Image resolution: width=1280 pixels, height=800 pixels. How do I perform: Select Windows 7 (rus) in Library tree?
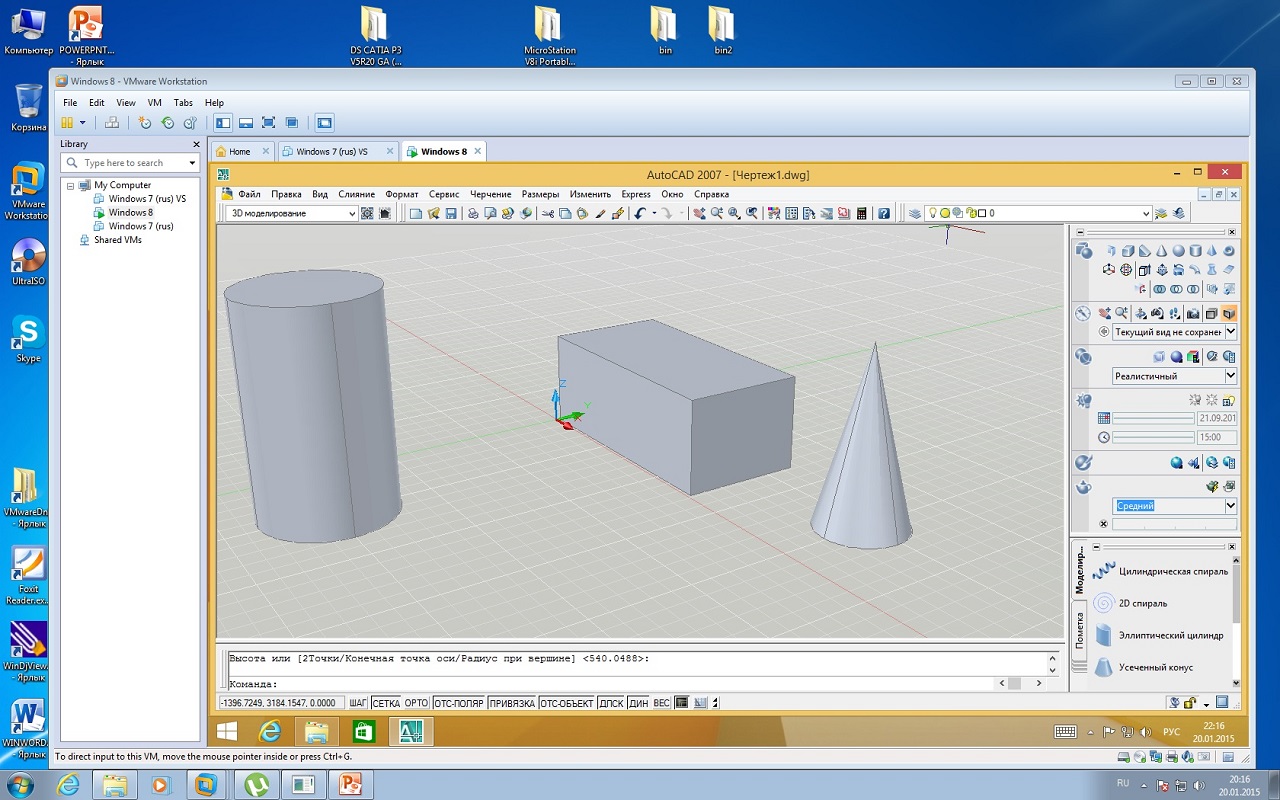pos(140,226)
